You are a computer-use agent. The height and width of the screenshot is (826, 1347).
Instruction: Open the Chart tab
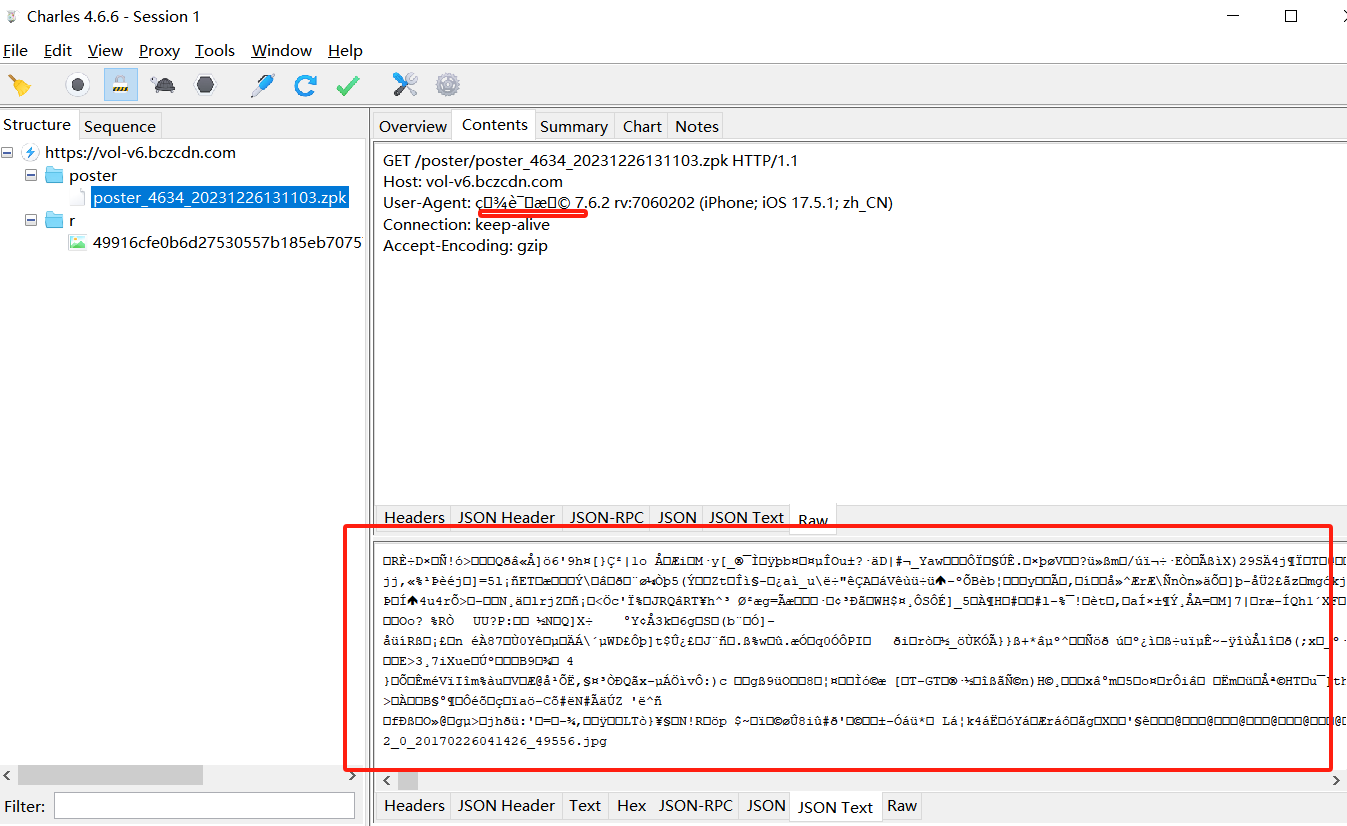(x=642, y=126)
